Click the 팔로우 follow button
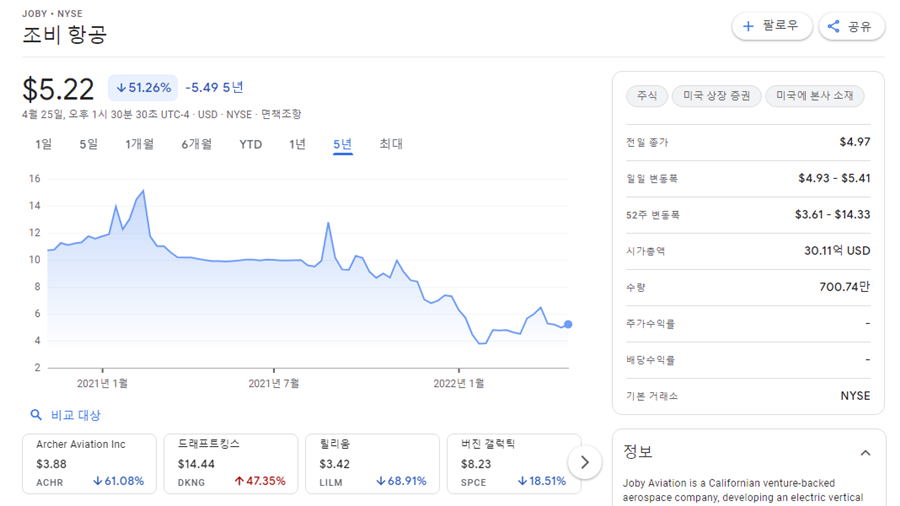The width and height of the screenshot is (900, 506). [771, 26]
